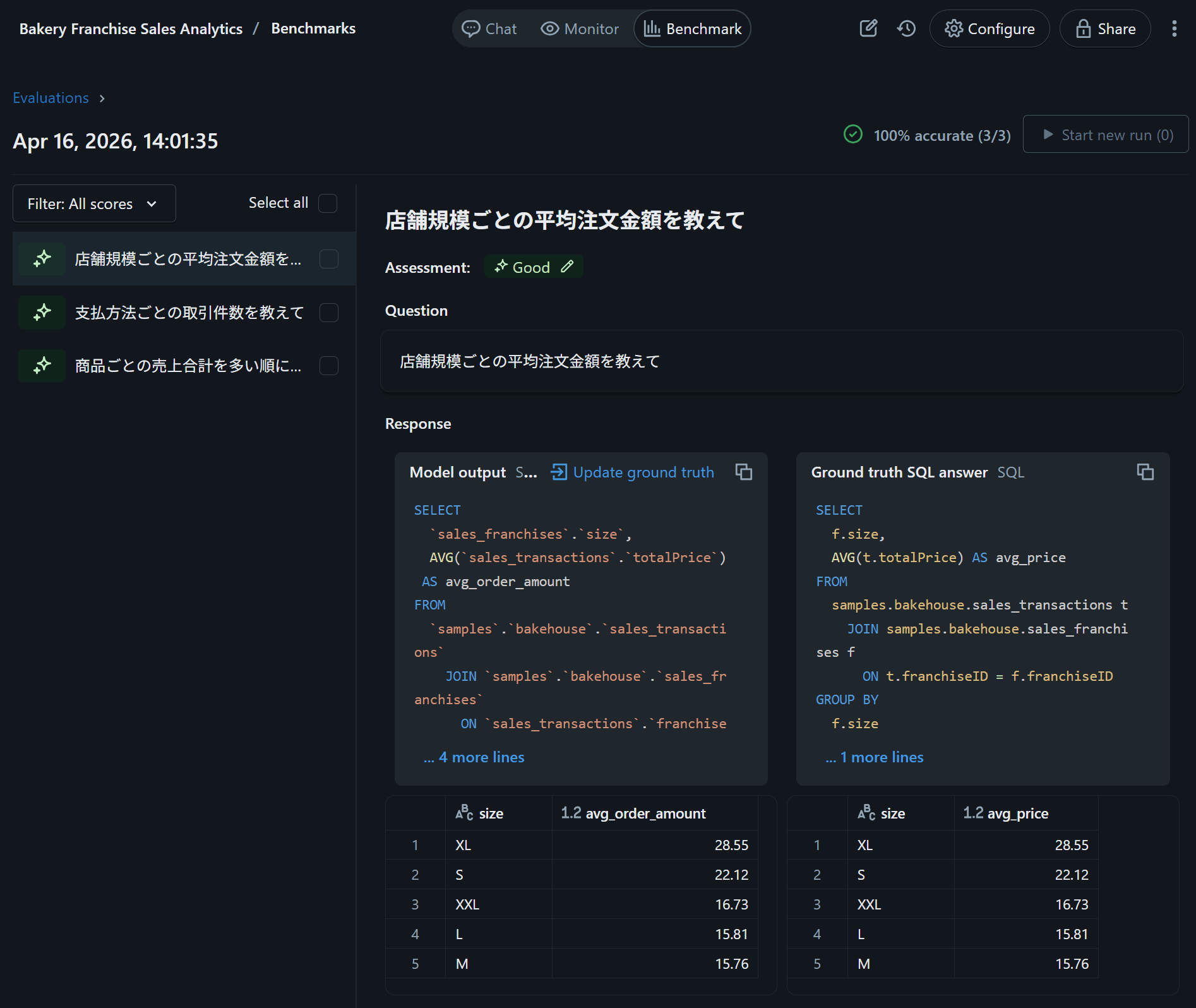Switch to the Monitor tab
Viewport: 1196px width, 1008px height.
(580, 29)
